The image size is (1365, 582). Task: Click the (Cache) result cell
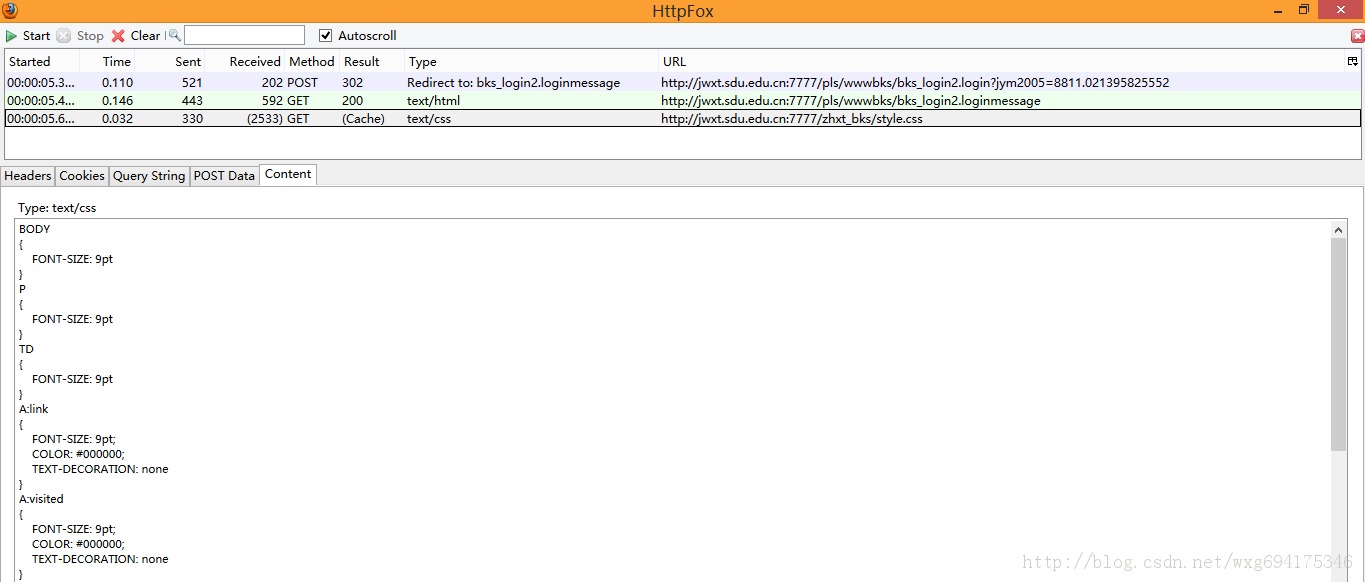click(x=363, y=119)
